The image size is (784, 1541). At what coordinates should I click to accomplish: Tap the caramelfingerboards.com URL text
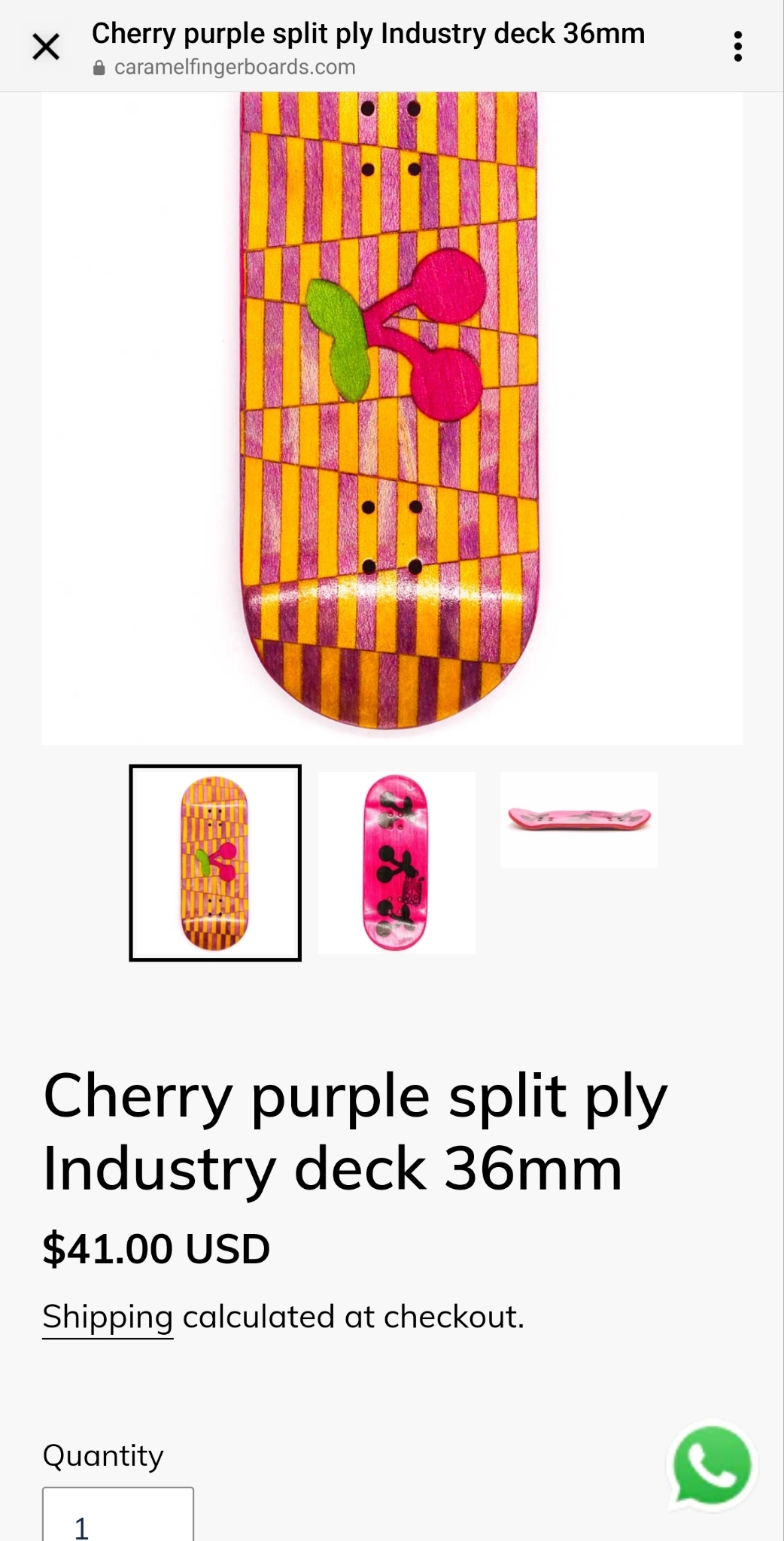pyautogui.click(x=235, y=67)
